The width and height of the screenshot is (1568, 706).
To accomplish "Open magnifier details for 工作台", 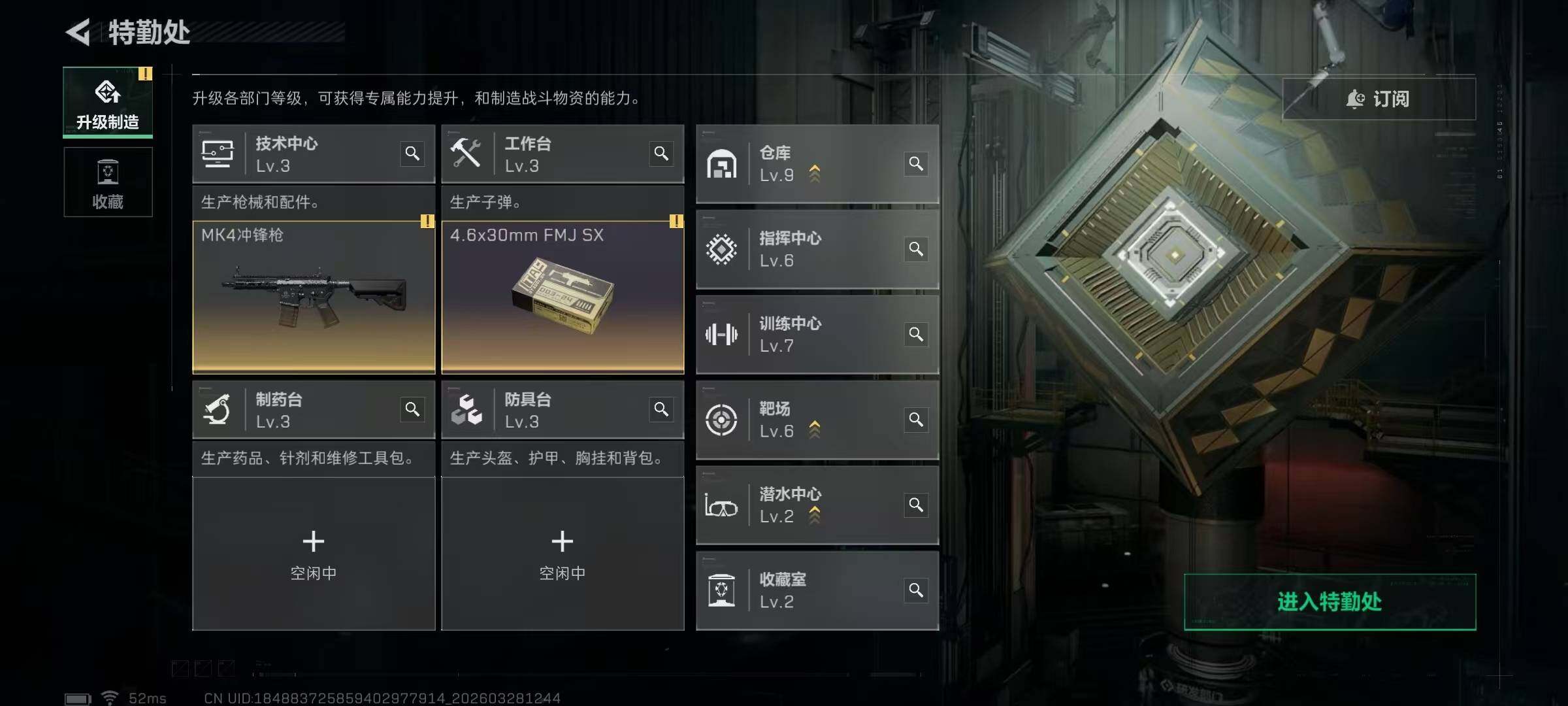I will [661, 154].
